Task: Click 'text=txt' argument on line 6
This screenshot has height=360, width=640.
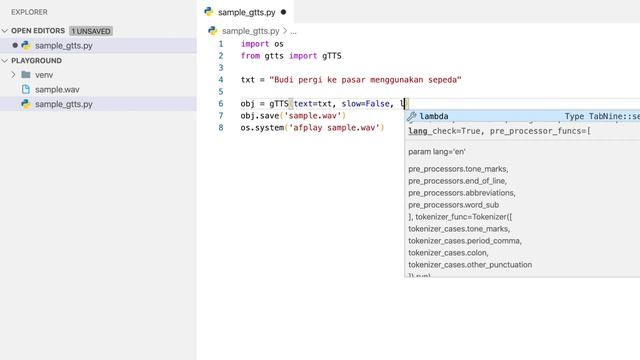Action: 313,104
